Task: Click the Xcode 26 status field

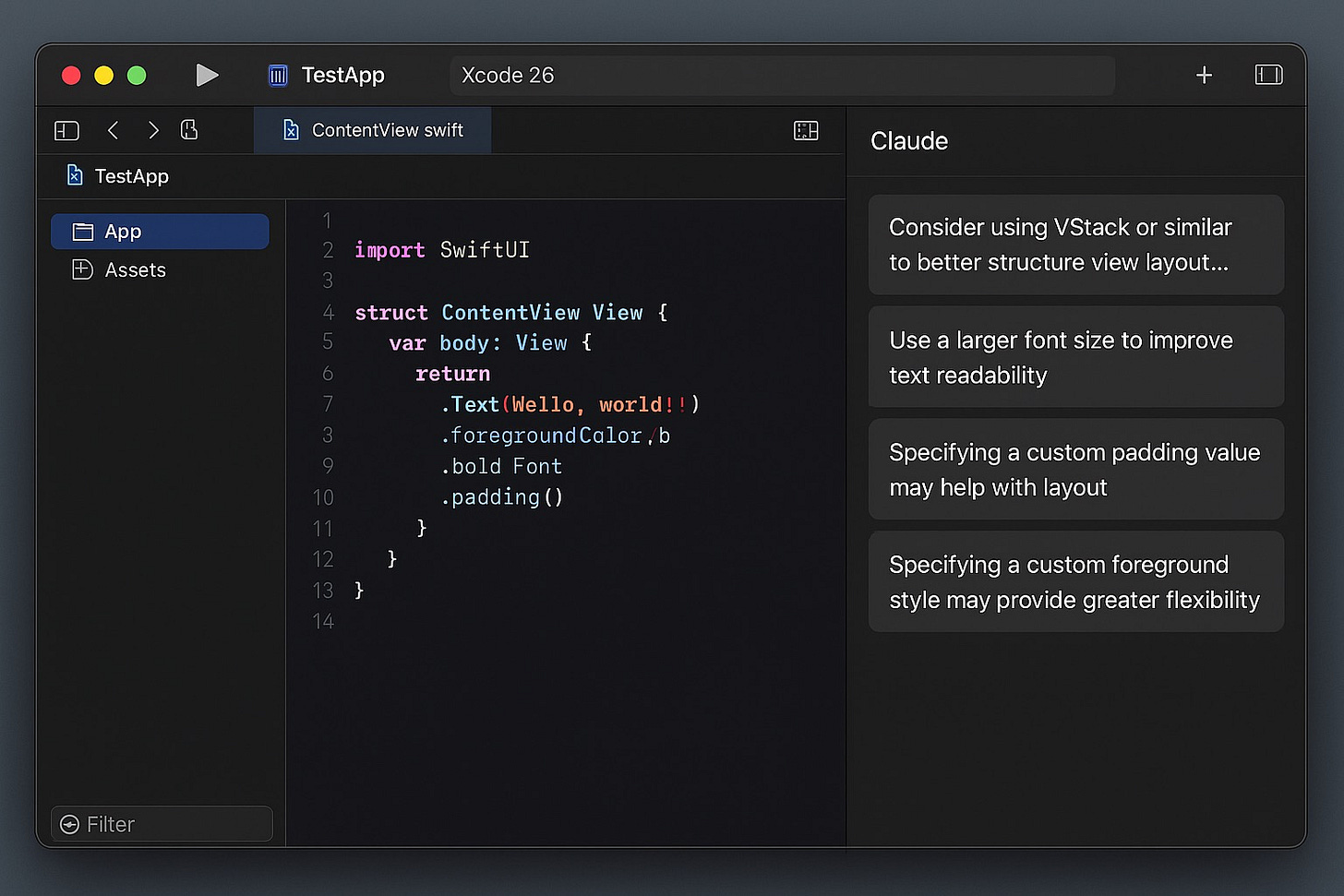Action: [x=782, y=76]
